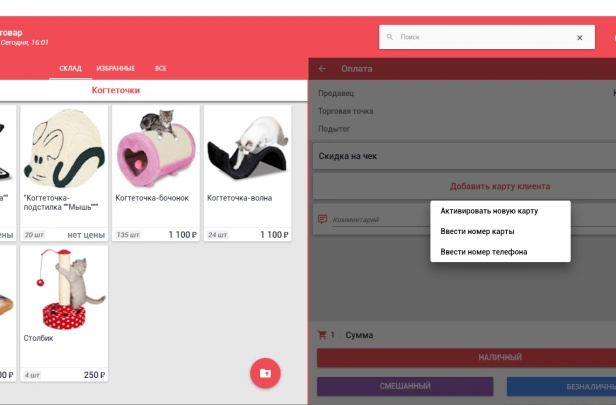The width and height of the screenshot is (616, 405).
Task: Select Ввести номер карты menu option
Action: [x=477, y=231]
